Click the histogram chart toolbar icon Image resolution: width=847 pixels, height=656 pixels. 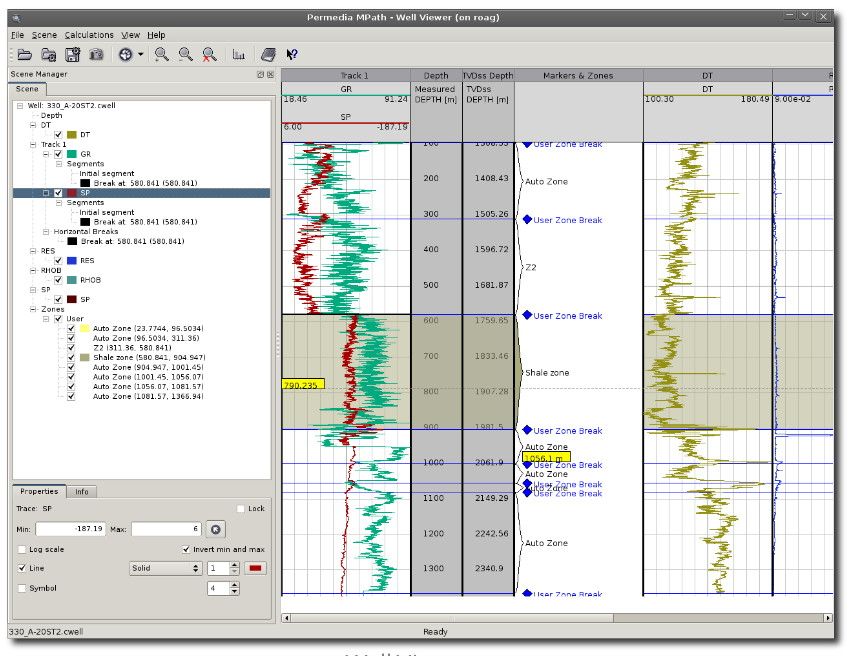[x=238, y=55]
